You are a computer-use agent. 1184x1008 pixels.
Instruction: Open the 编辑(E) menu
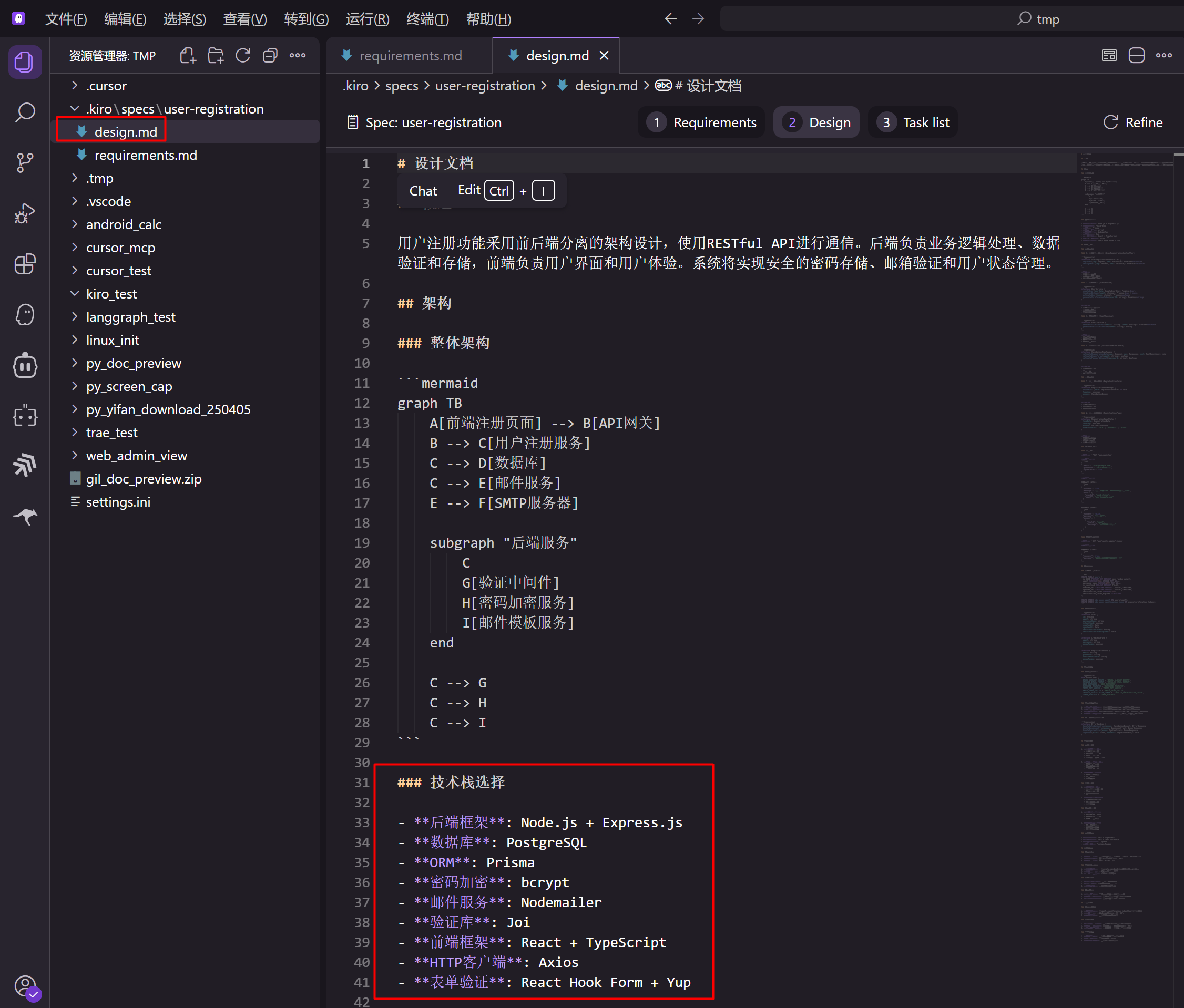(125, 19)
